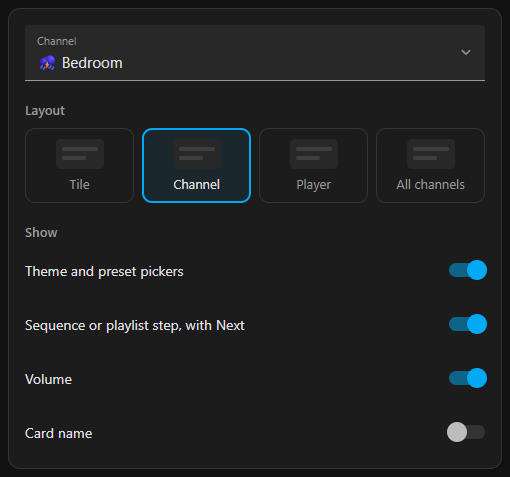The width and height of the screenshot is (510, 477).
Task: Enable the Card name toggle
Action: [466, 432]
